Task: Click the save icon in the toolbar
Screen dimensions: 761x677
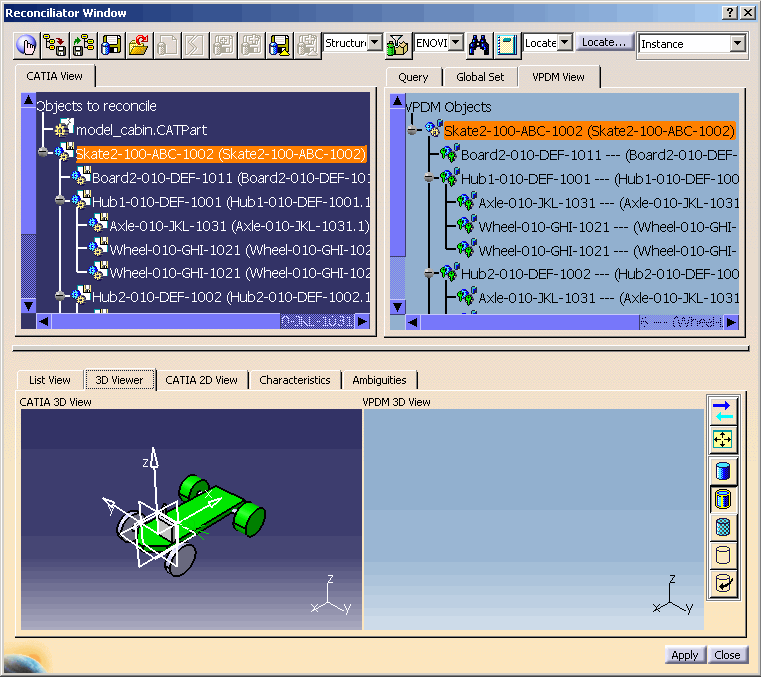Action: 111,44
